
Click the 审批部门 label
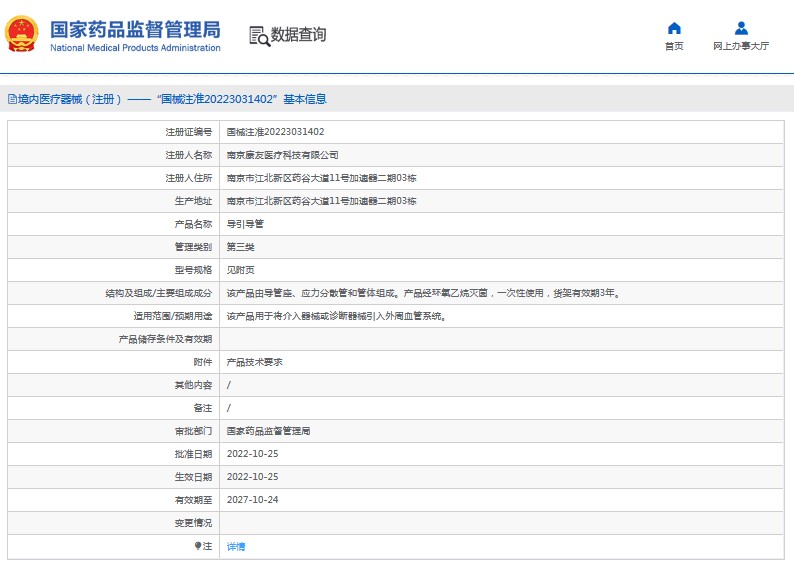click(193, 431)
